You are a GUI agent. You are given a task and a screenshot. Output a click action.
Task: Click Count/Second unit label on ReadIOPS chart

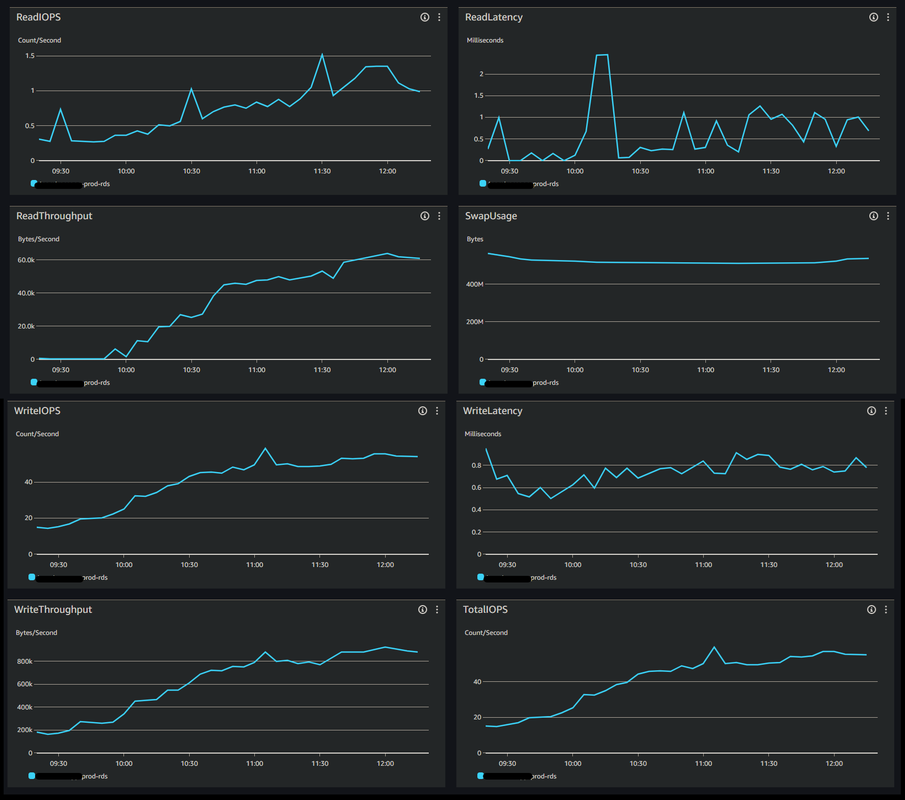coord(39,40)
